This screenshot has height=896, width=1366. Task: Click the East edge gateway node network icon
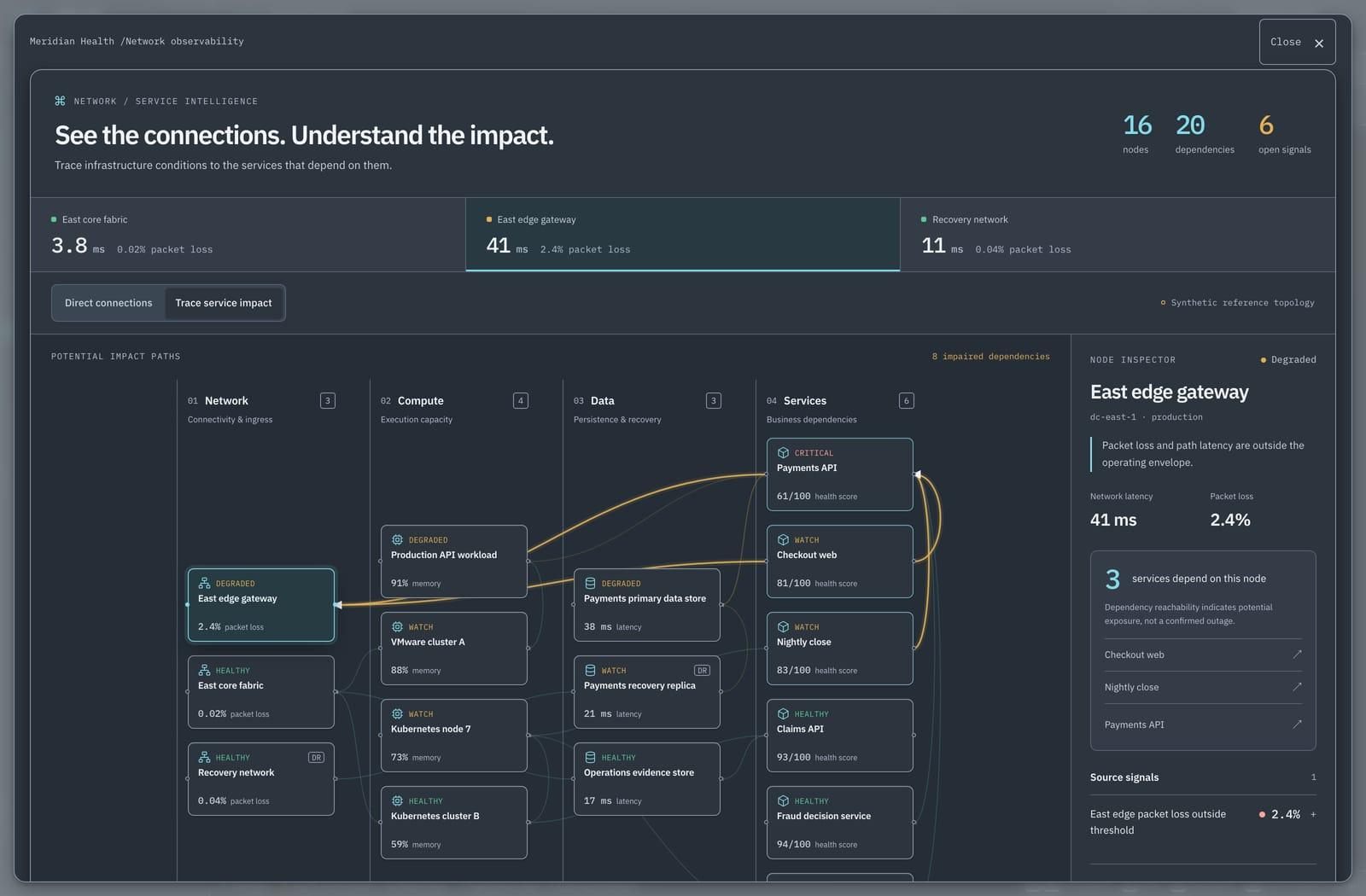(204, 584)
